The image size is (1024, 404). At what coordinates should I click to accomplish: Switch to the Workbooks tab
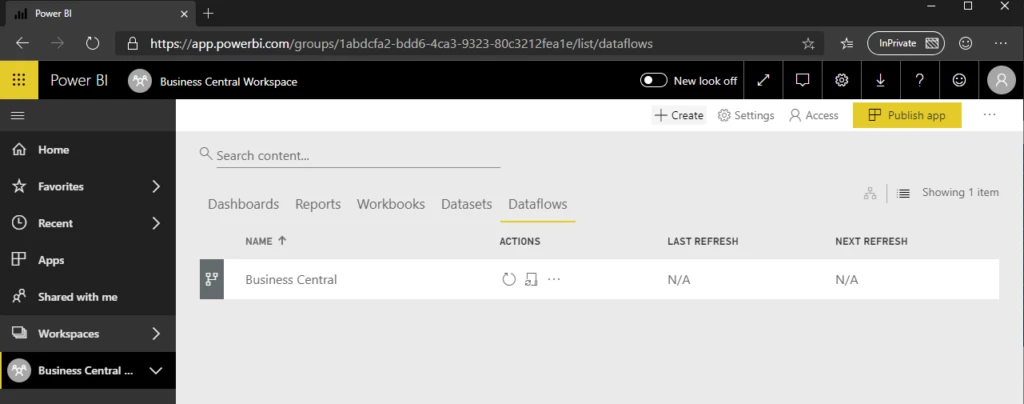coord(391,204)
